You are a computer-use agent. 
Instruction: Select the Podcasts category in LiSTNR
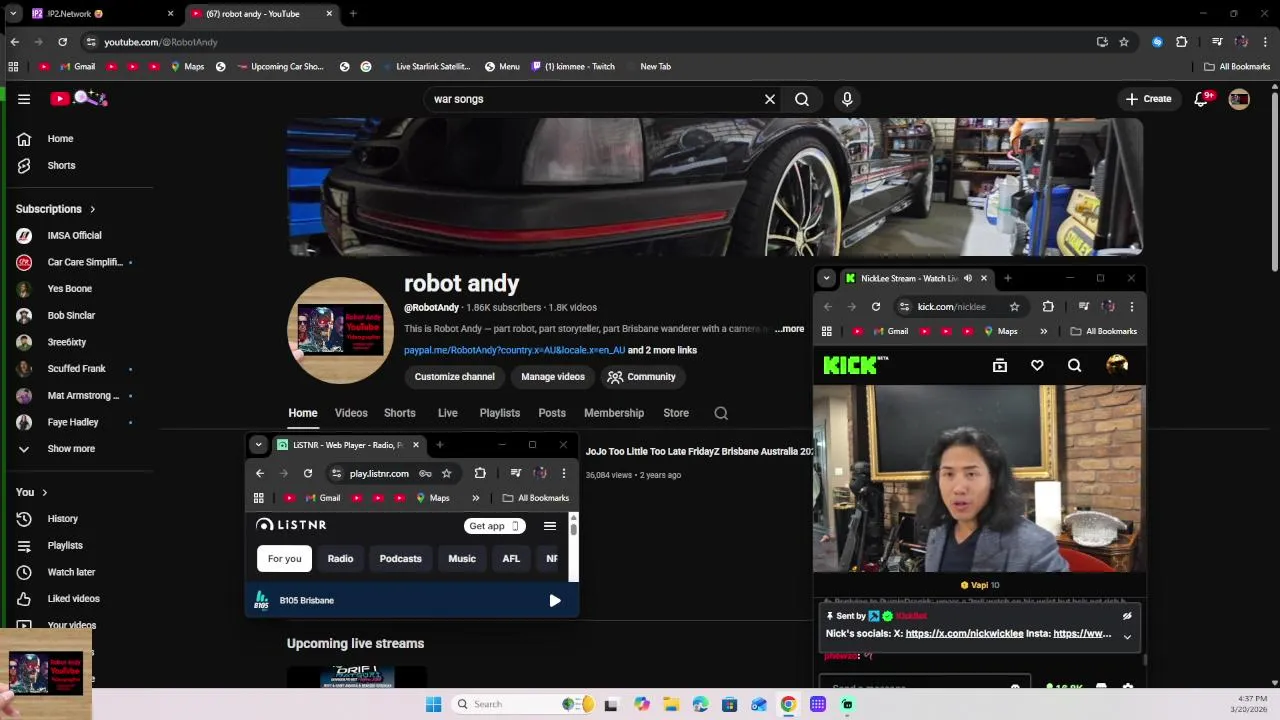pyautogui.click(x=400, y=559)
